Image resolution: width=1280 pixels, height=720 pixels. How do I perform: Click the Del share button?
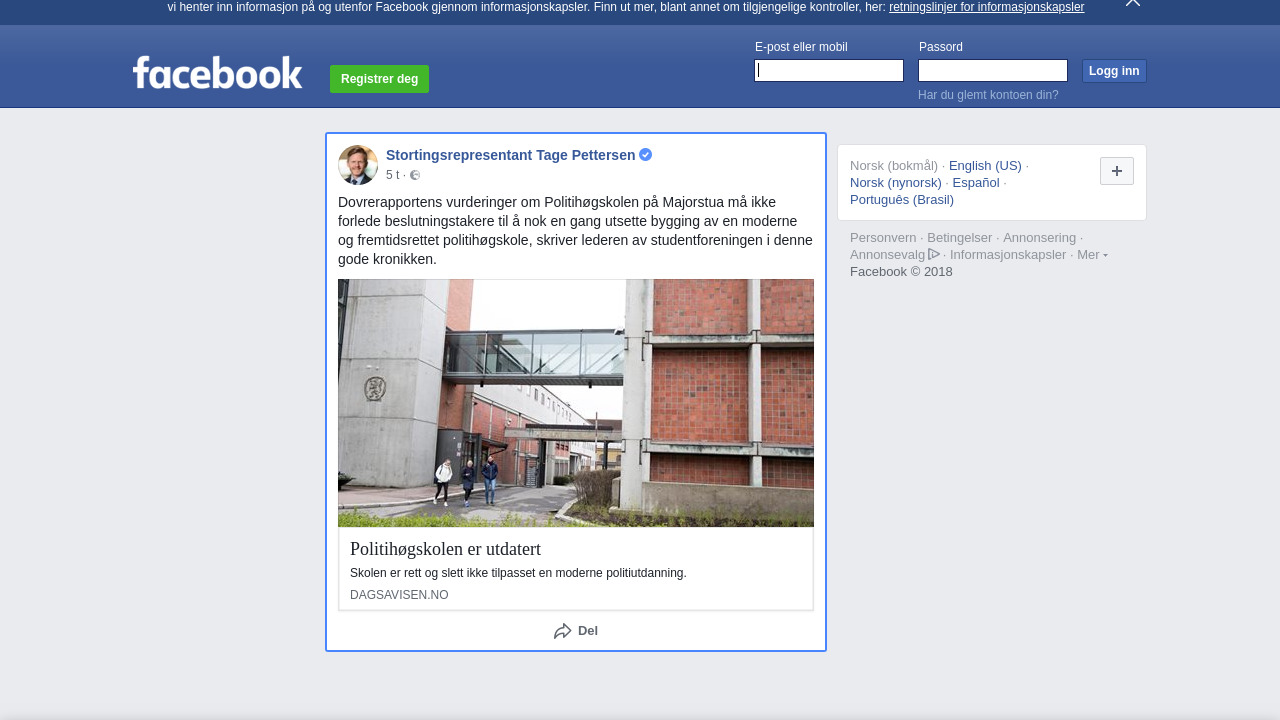point(576,631)
